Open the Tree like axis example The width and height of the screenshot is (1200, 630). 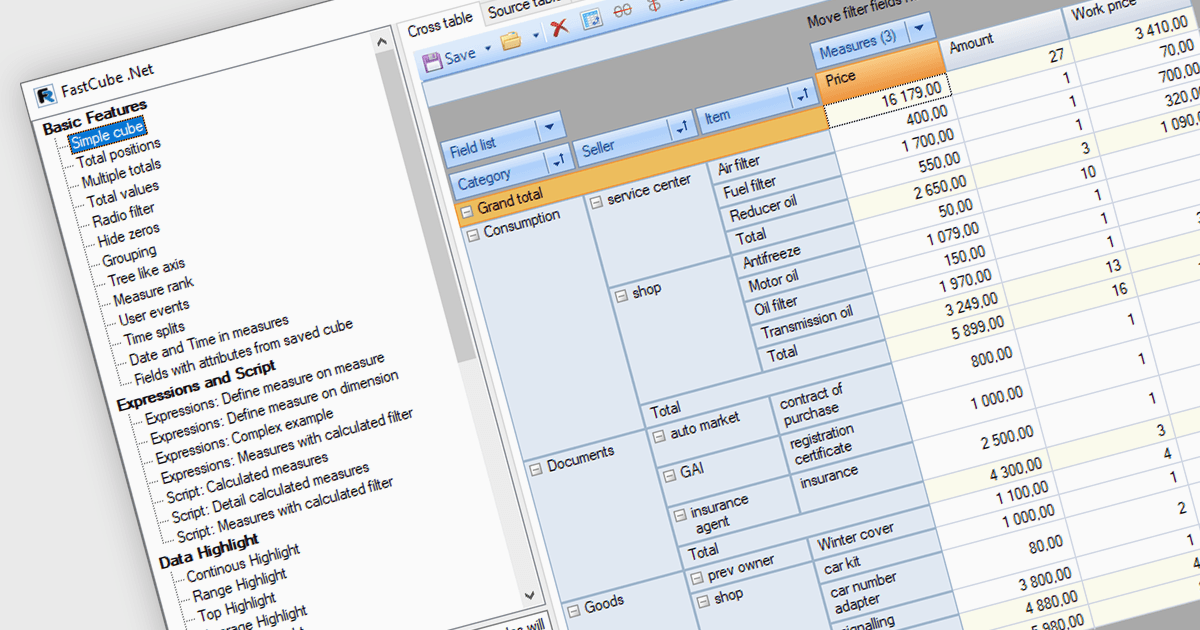pos(146,273)
